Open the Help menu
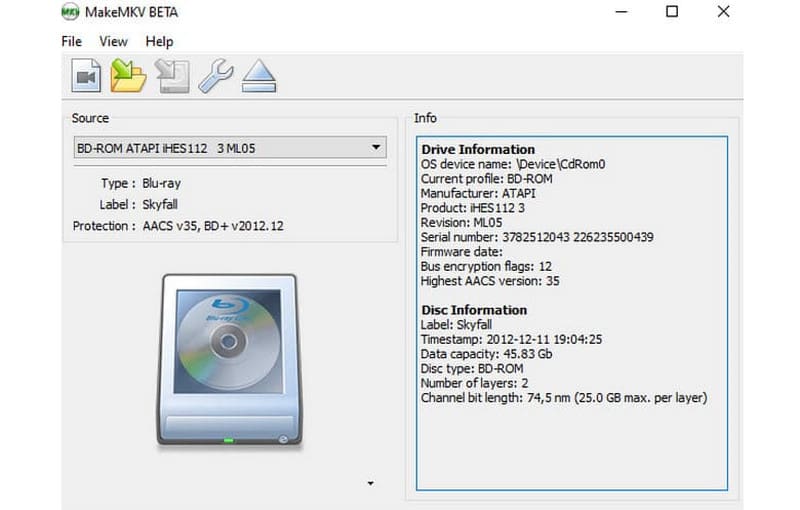Screen dimensions: 800x510 (x=159, y=41)
